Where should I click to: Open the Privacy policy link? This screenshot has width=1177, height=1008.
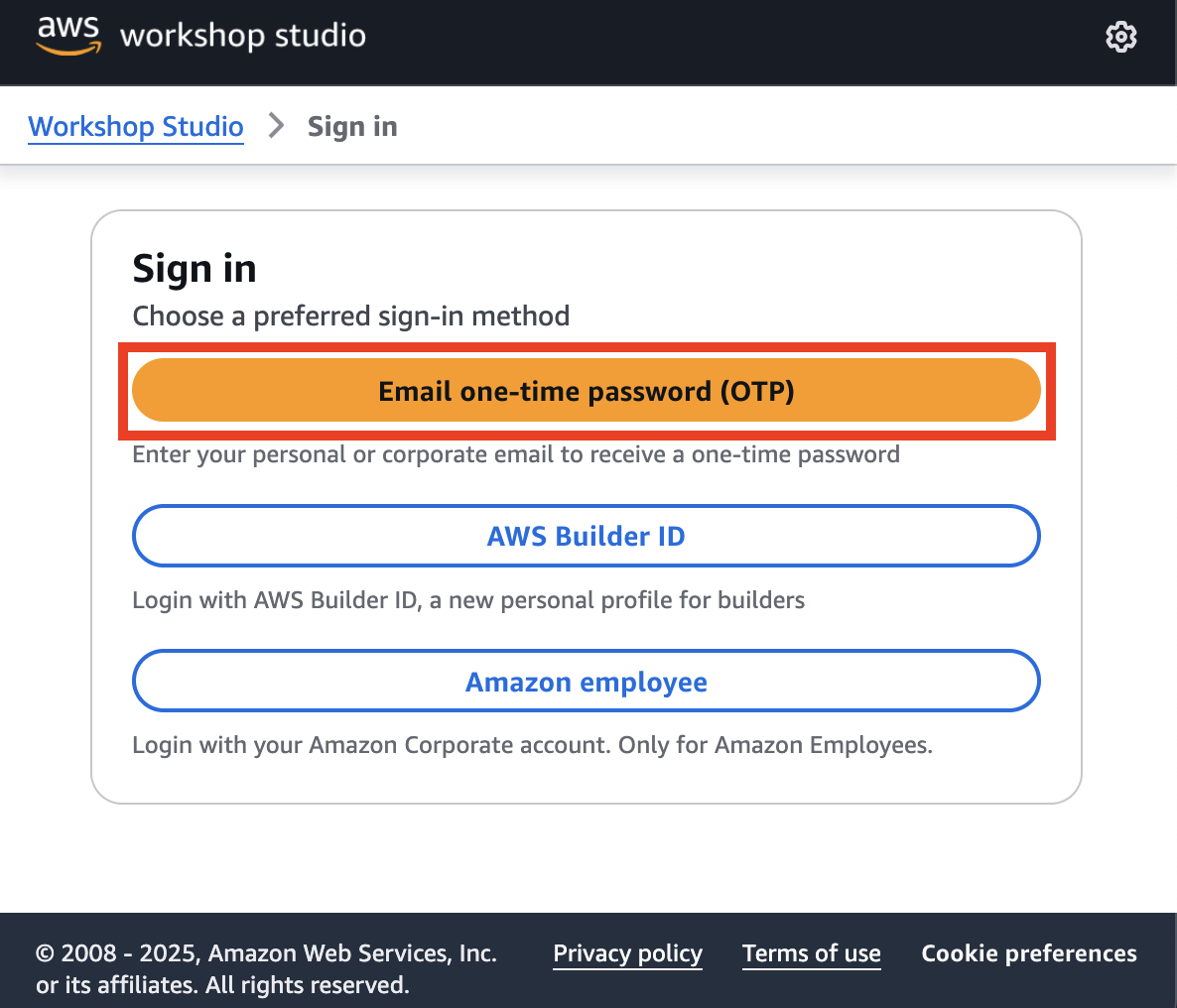click(627, 953)
